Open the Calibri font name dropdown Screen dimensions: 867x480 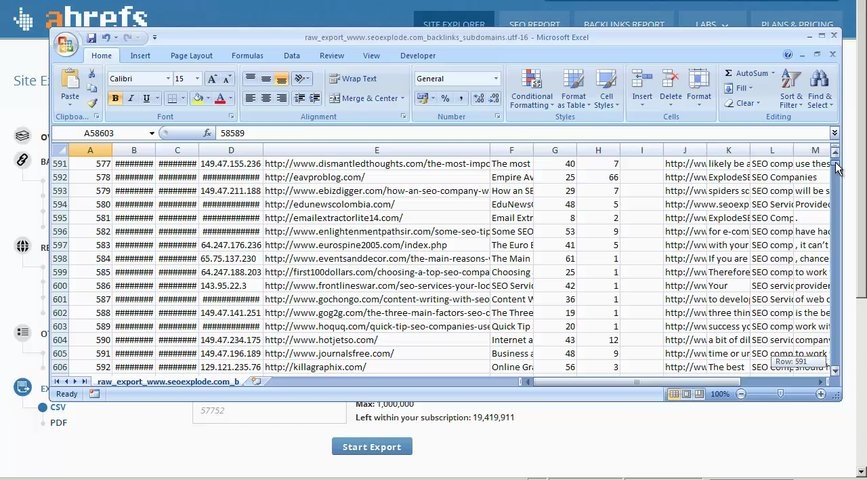pos(168,79)
